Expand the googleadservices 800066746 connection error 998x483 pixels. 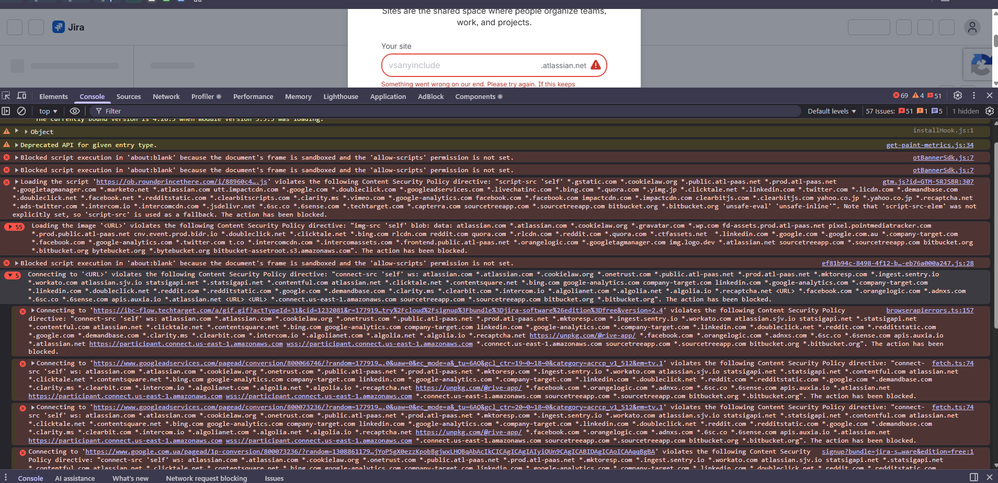(32, 363)
